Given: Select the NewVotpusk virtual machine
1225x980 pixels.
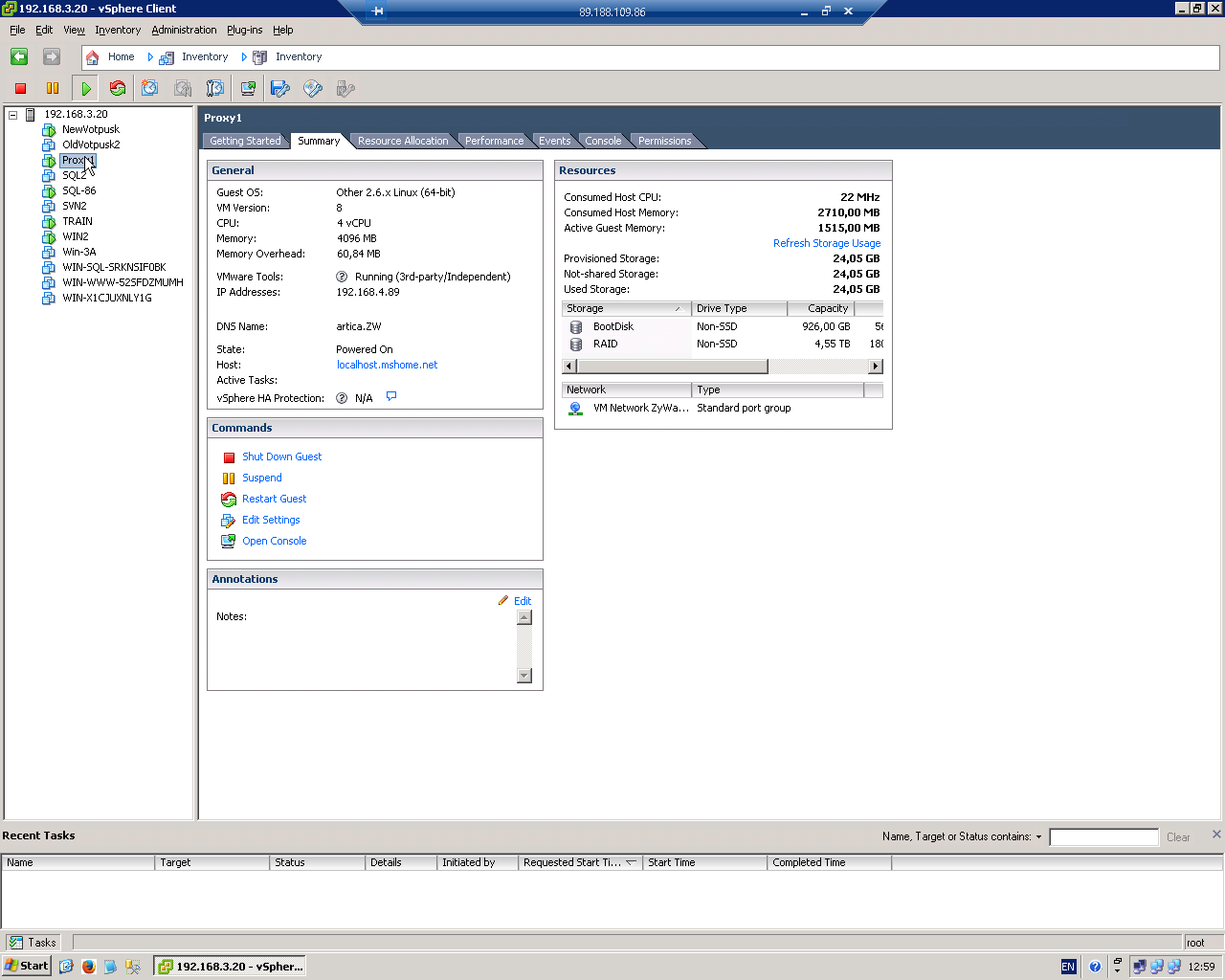Looking at the screenshot, I should pyautogui.click(x=91, y=129).
